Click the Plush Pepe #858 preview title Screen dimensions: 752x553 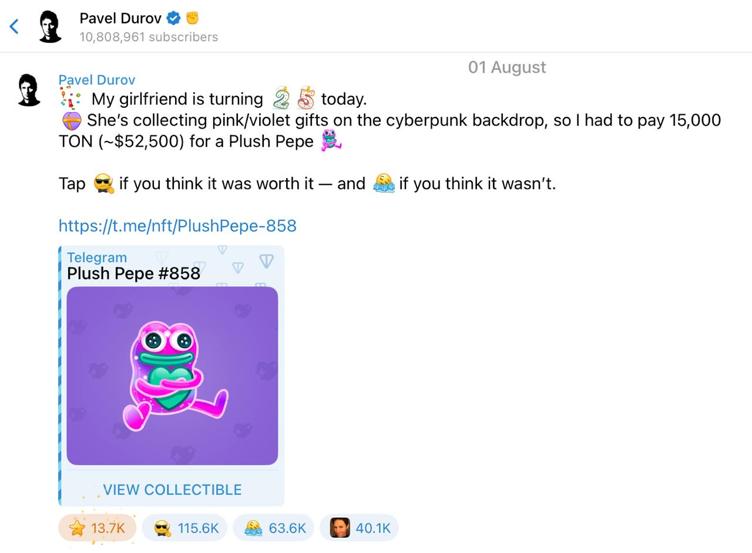[133, 273]
